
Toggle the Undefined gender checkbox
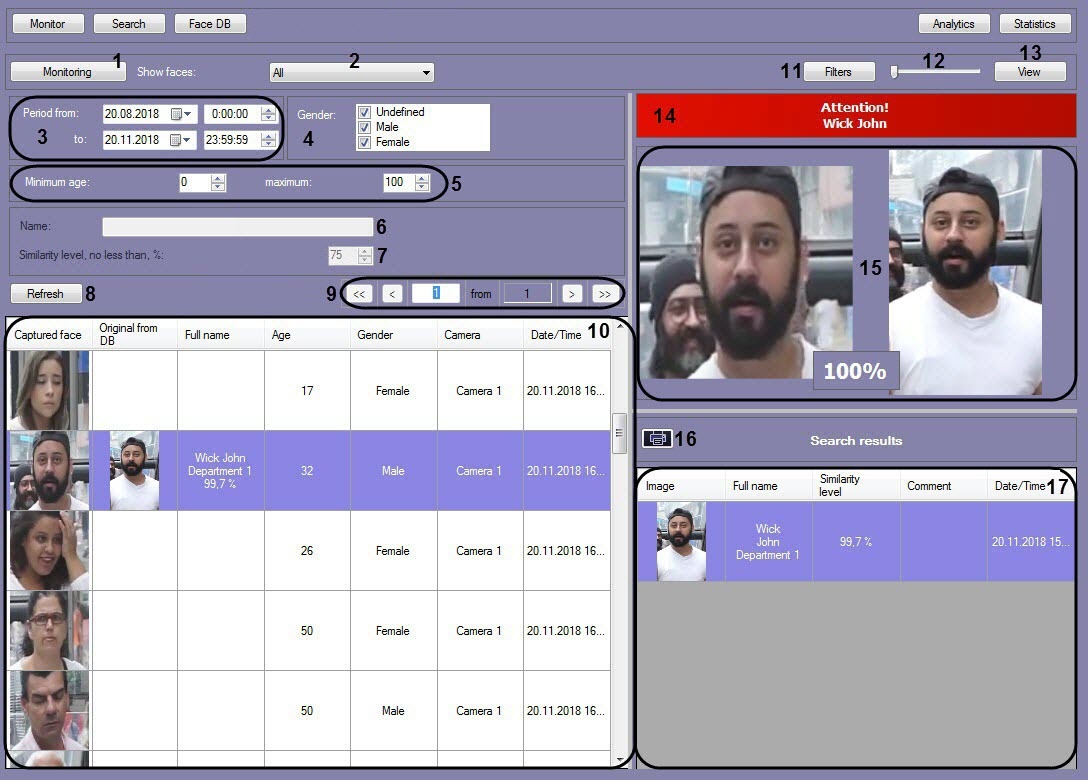click(364, 112)
